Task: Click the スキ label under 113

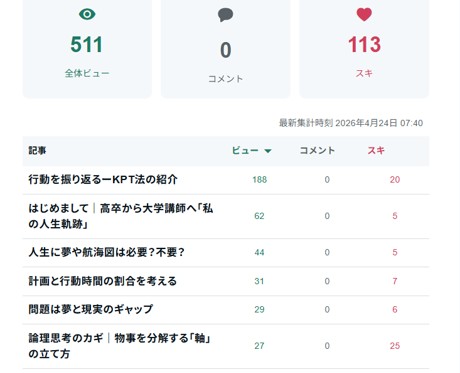Action: (364, 73)
